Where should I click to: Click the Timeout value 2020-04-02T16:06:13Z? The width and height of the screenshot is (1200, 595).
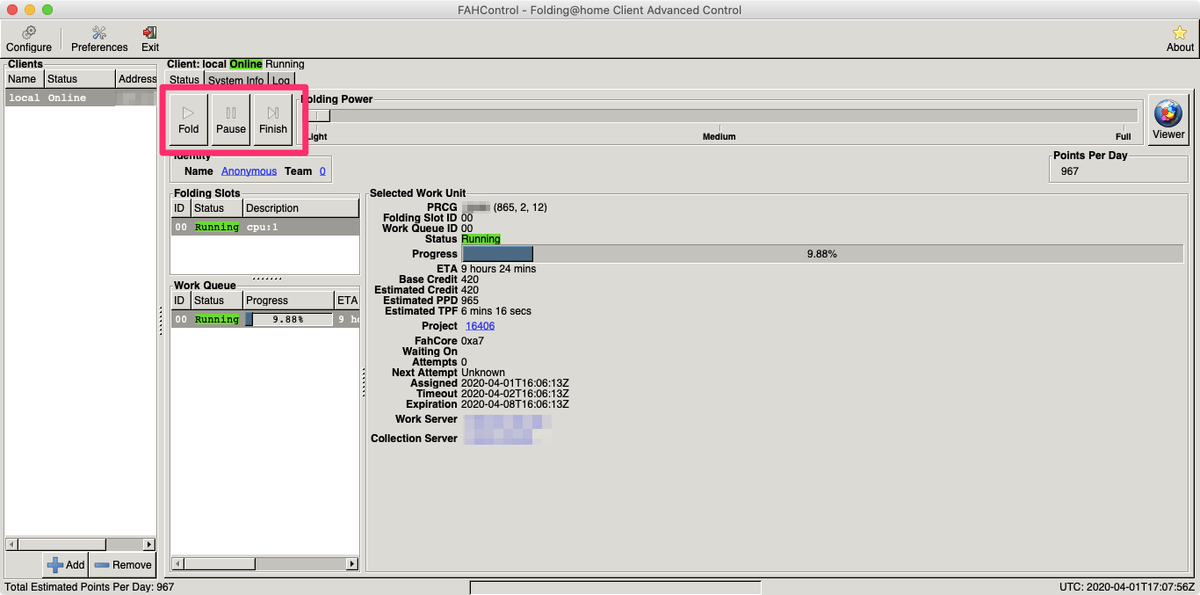tap(515, 393)
